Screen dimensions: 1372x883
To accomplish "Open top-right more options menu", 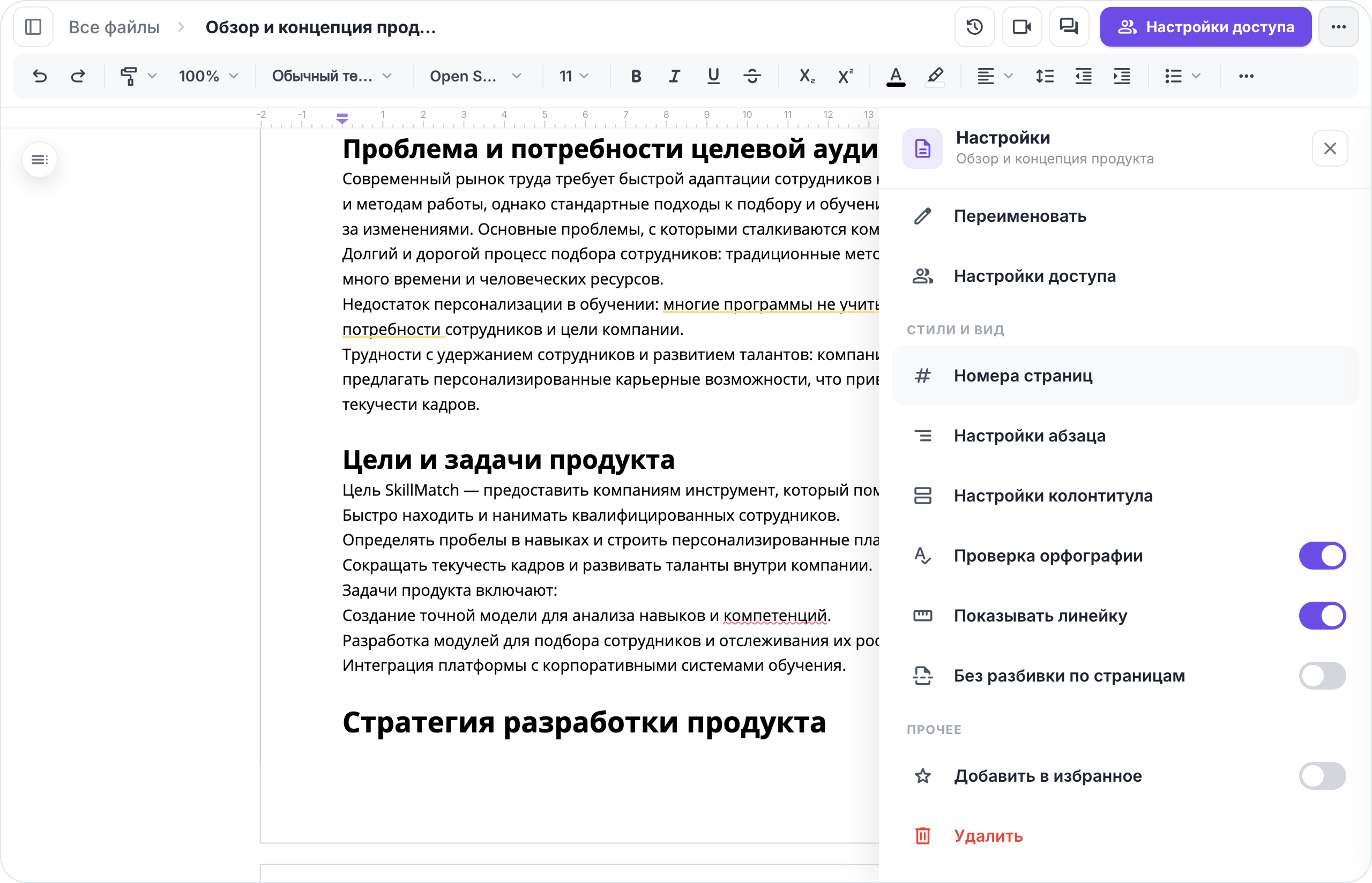I will click(x=1338, y=27).
